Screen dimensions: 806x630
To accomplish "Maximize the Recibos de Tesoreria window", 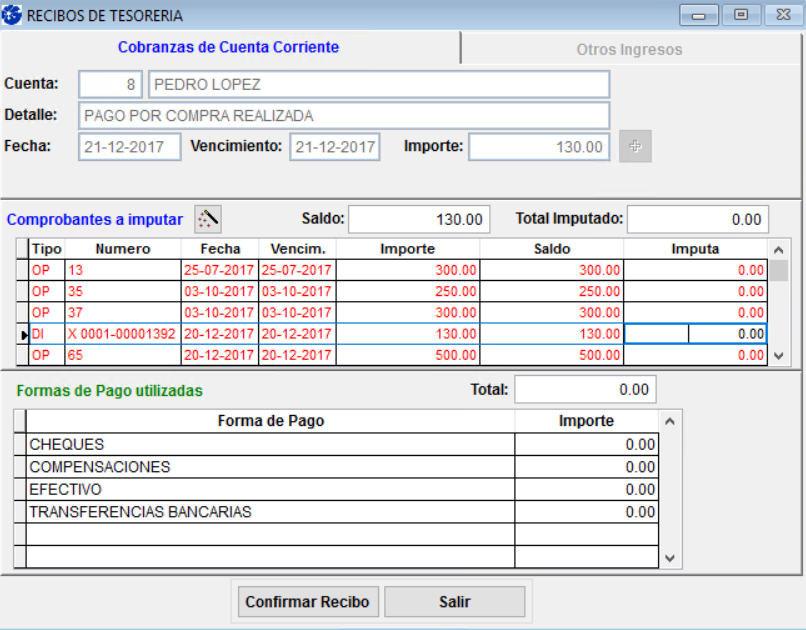I will [741, 15].
